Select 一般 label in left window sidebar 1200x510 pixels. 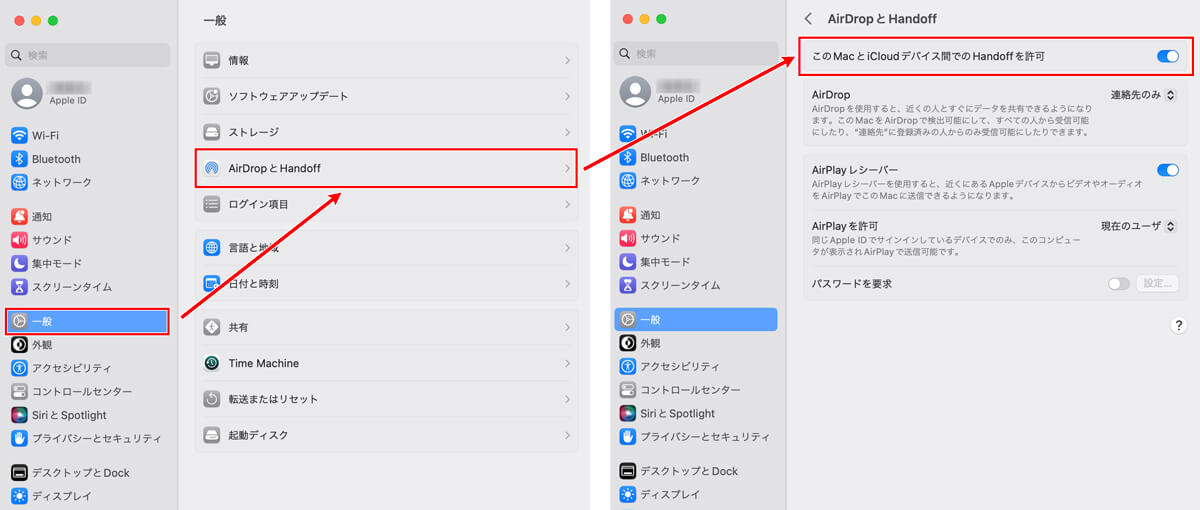click(x=43, y=321)
